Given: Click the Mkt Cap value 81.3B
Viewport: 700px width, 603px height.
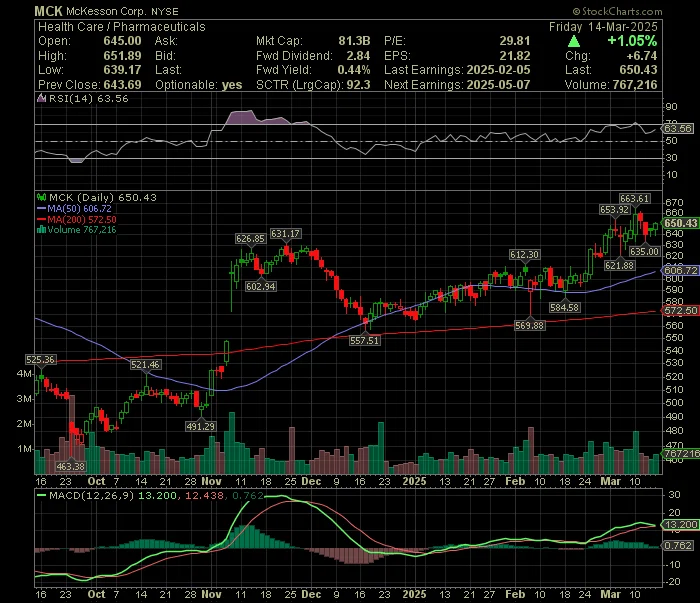Looking at the screenshot, I should pos(354,41).
